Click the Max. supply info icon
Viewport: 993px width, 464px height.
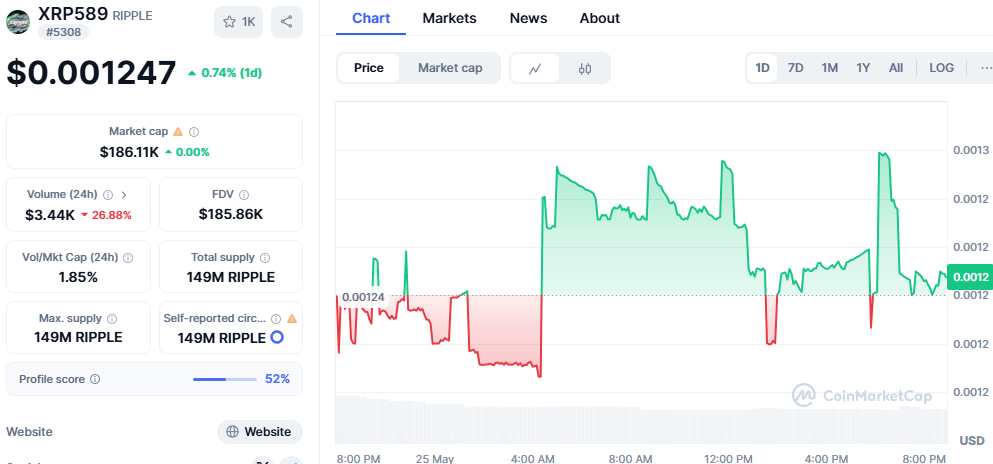(x=112, y=318)
